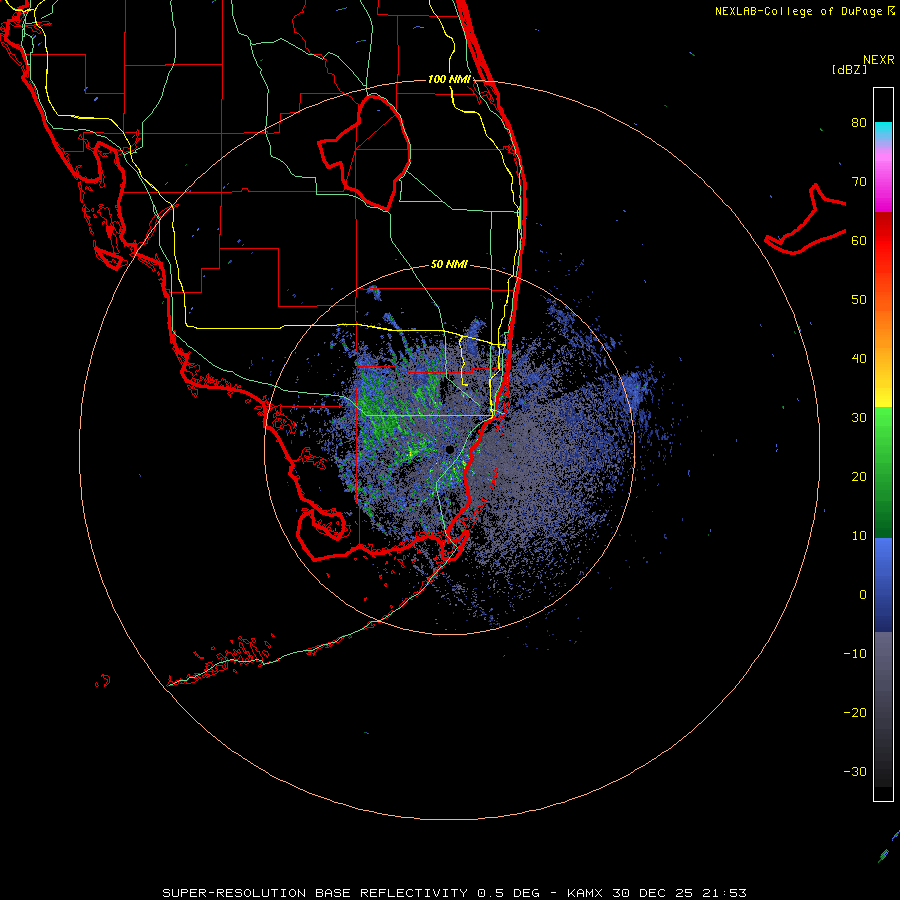Click the 70 dBZ scale value

[x=859, y=182]
